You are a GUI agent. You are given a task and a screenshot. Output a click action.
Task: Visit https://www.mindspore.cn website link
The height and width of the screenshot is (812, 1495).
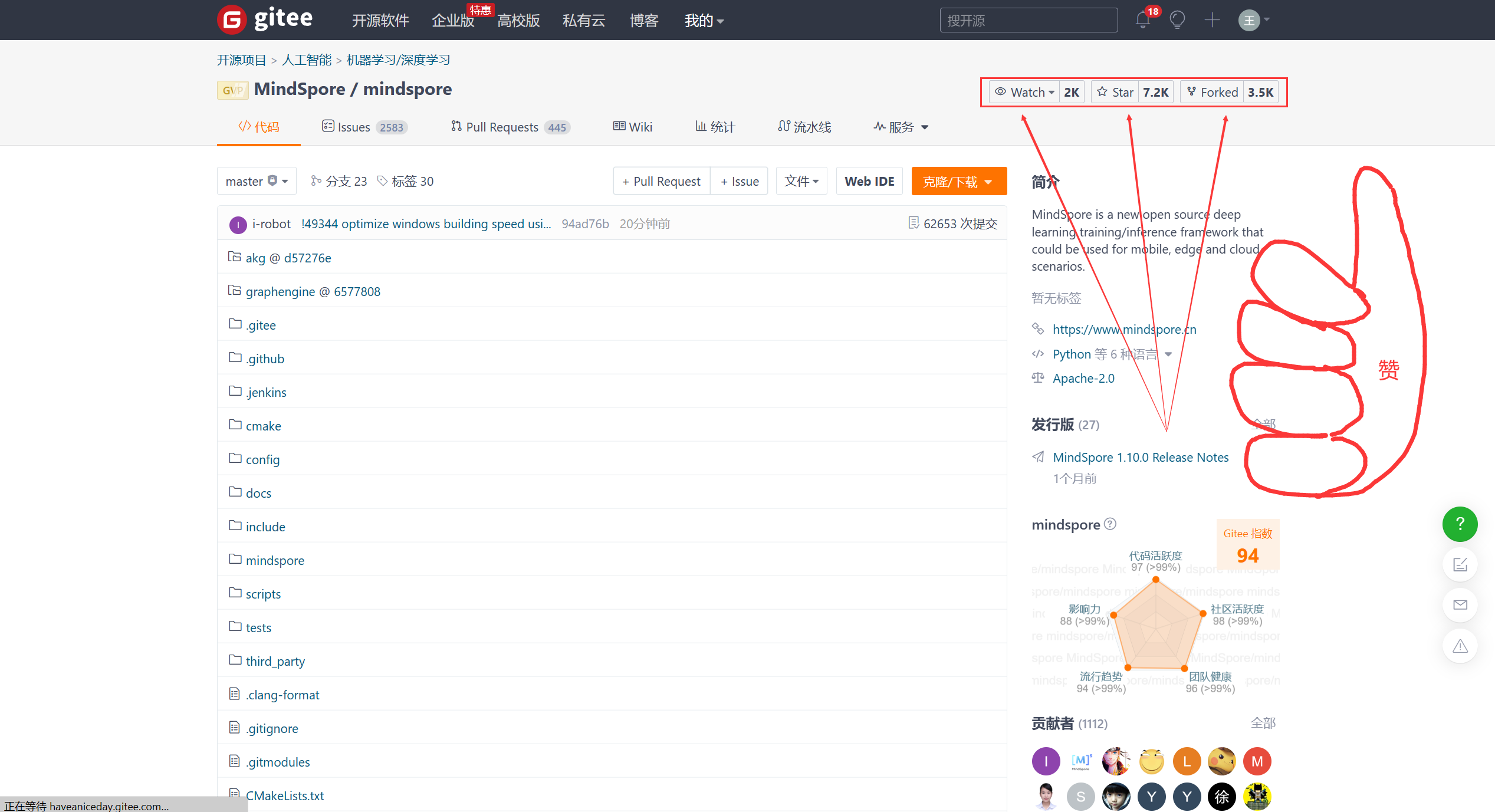(1123, 327)
